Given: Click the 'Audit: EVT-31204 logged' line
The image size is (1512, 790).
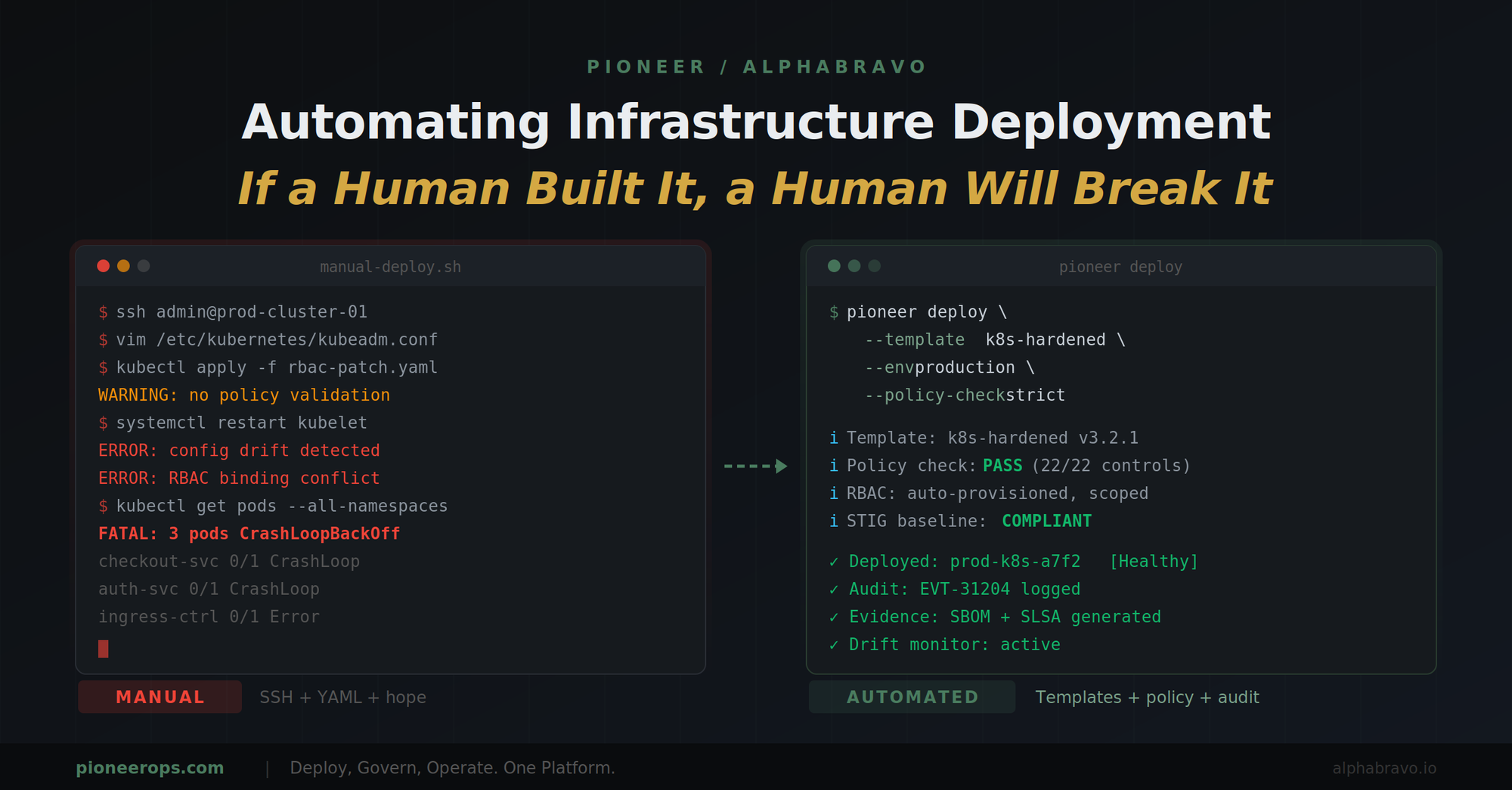Looking at the screenshot, I should coord(955,590).
